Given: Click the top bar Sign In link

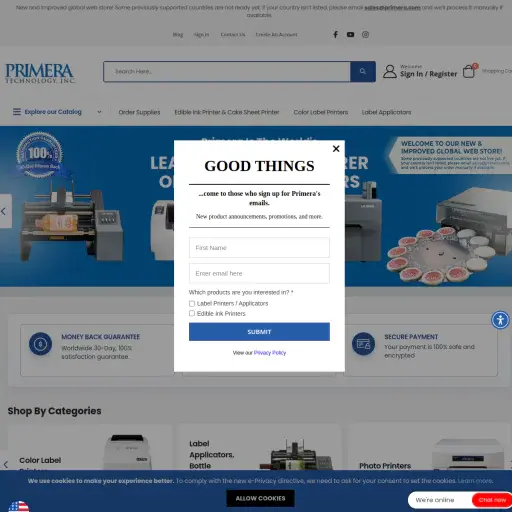Looking at the screenshot, I should 201,35.
